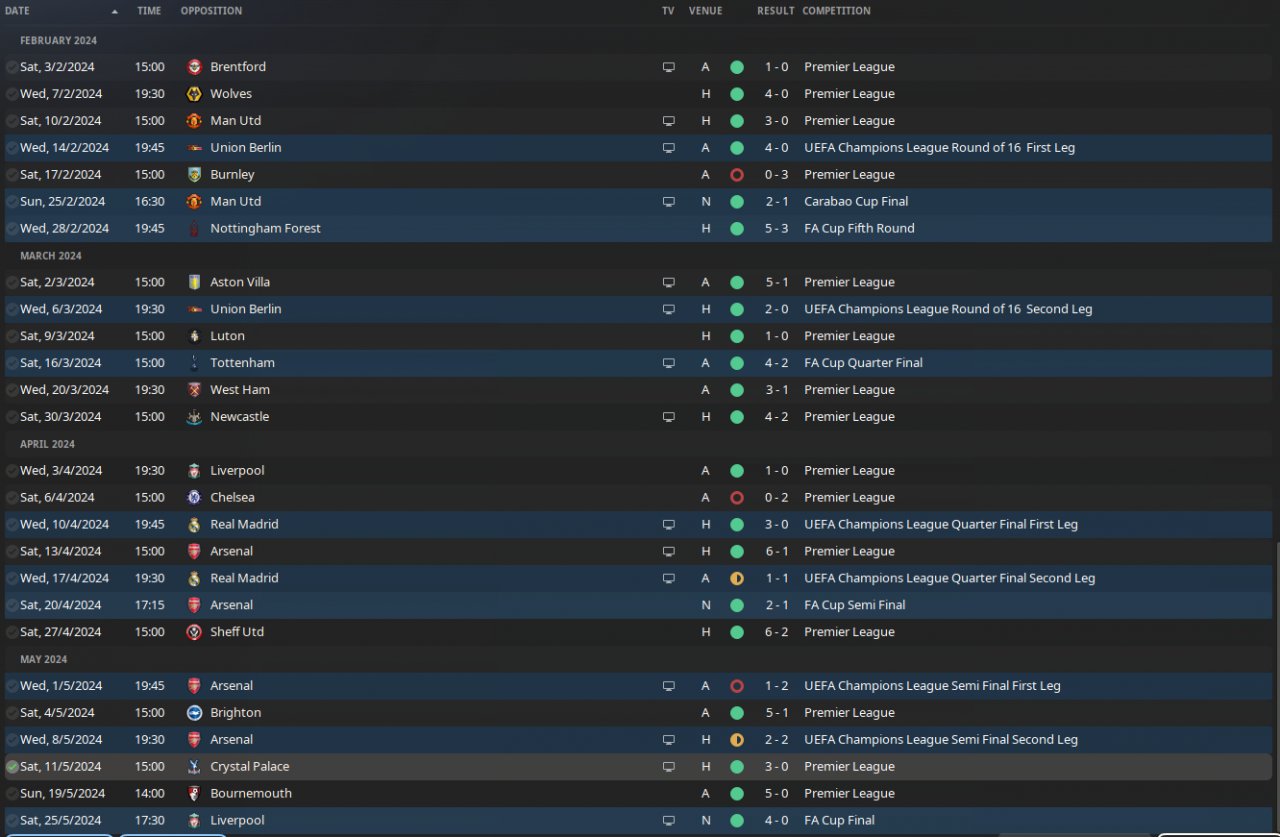Click the Aston Villa club badge

click(x=195, y=283)
